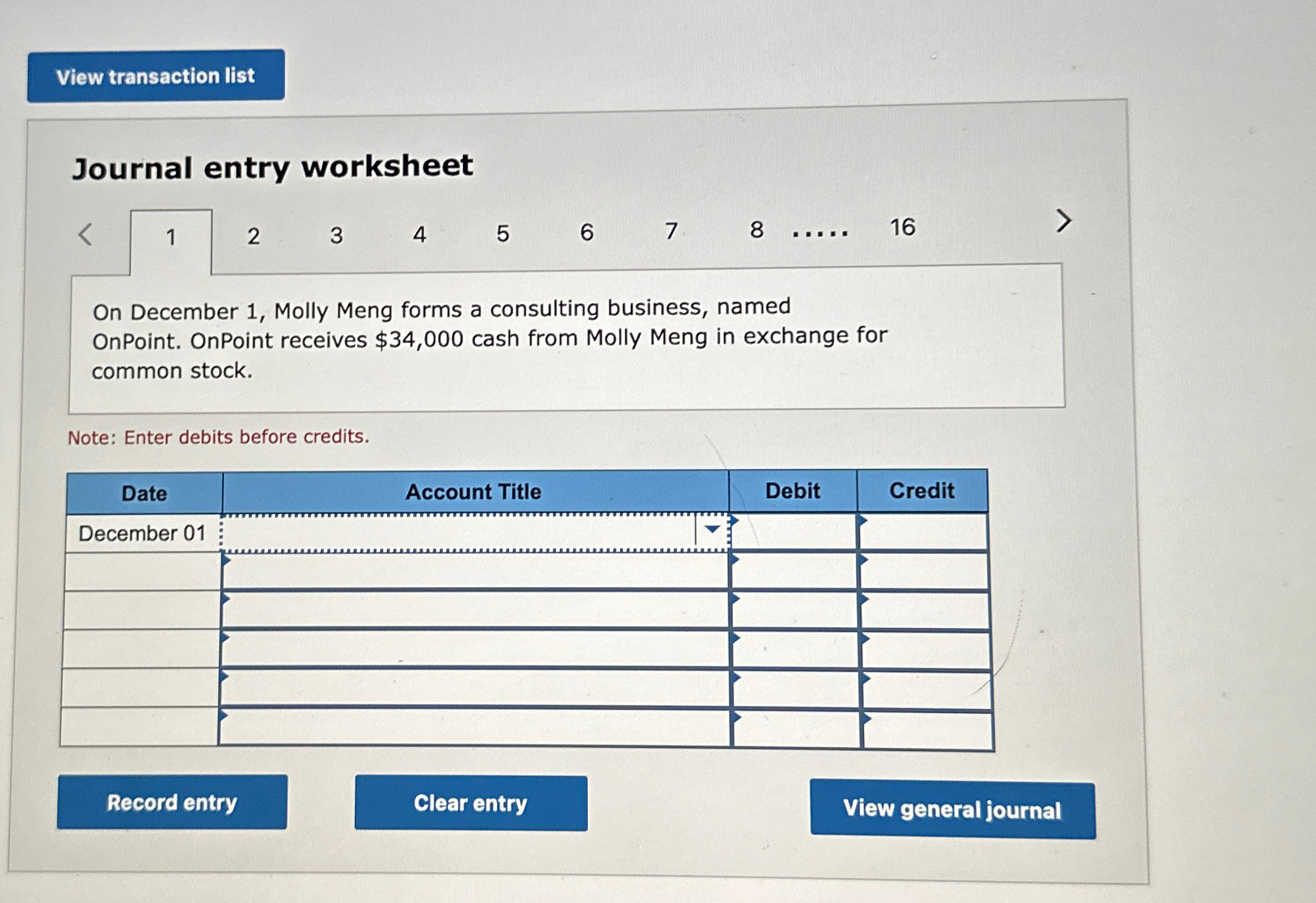Open View general journal
This screenshot has width=1316, height=903.
click(952, 809)
